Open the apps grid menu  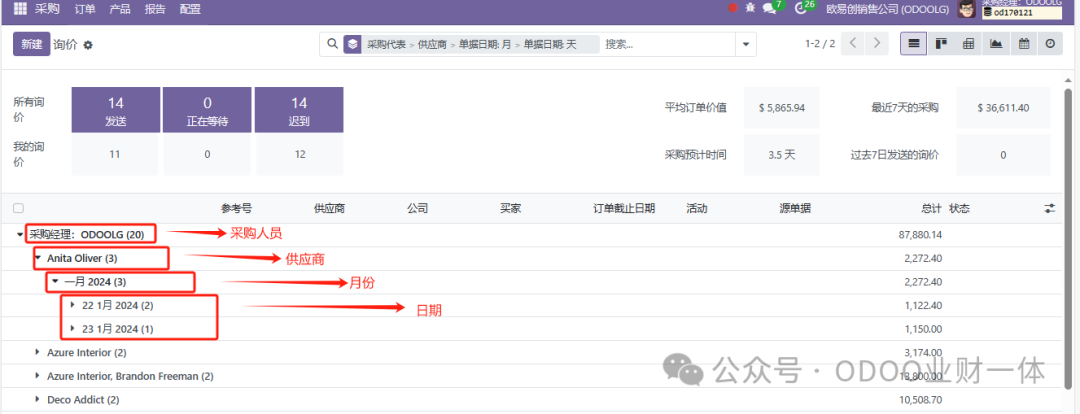[x=20, y=9]
